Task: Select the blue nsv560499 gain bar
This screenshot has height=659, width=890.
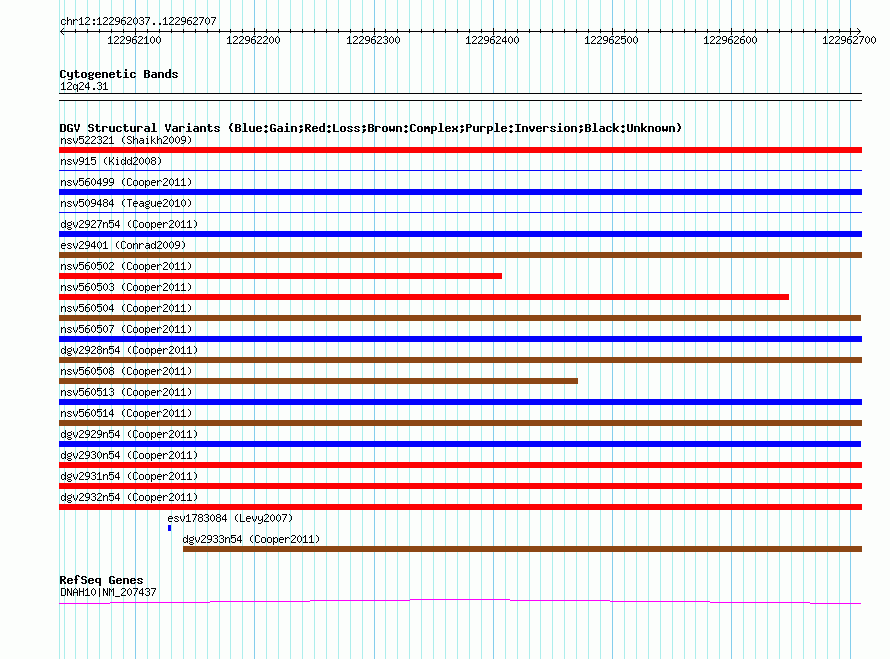Action: point(460,192)
